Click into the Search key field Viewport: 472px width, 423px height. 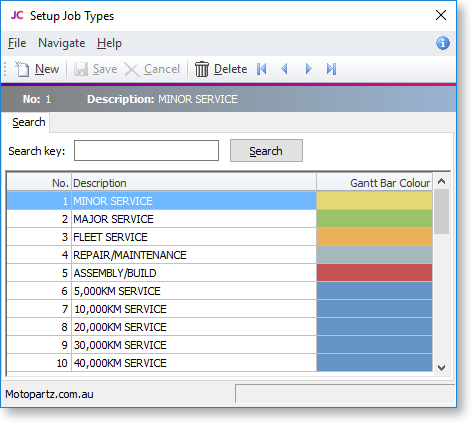click(146, 151)
